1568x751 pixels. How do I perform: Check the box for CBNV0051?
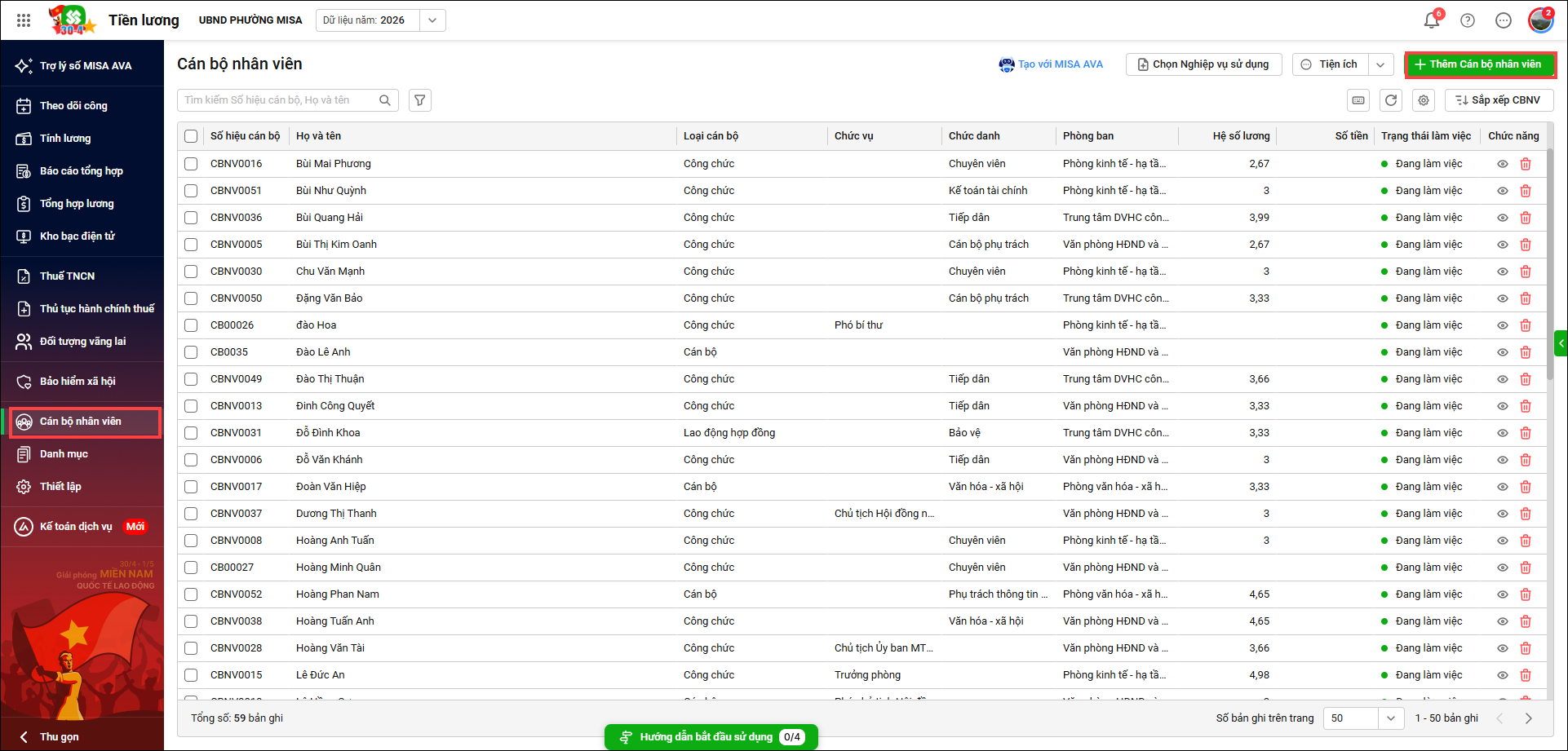(191, 191)
